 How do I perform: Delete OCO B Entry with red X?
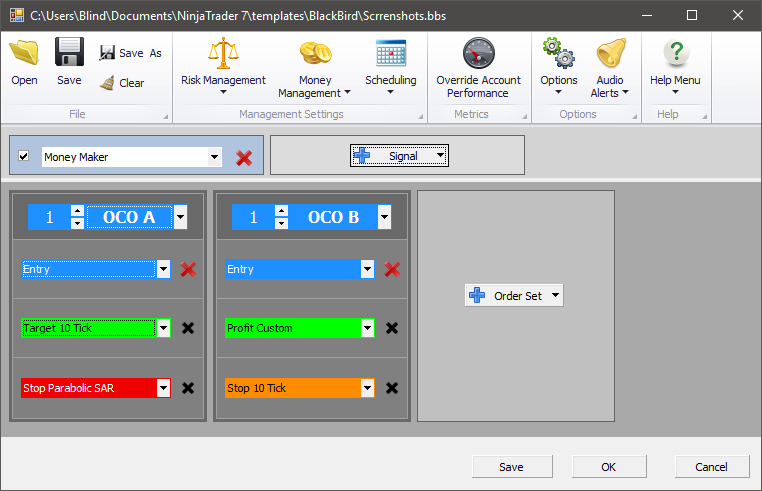[392, 269]
